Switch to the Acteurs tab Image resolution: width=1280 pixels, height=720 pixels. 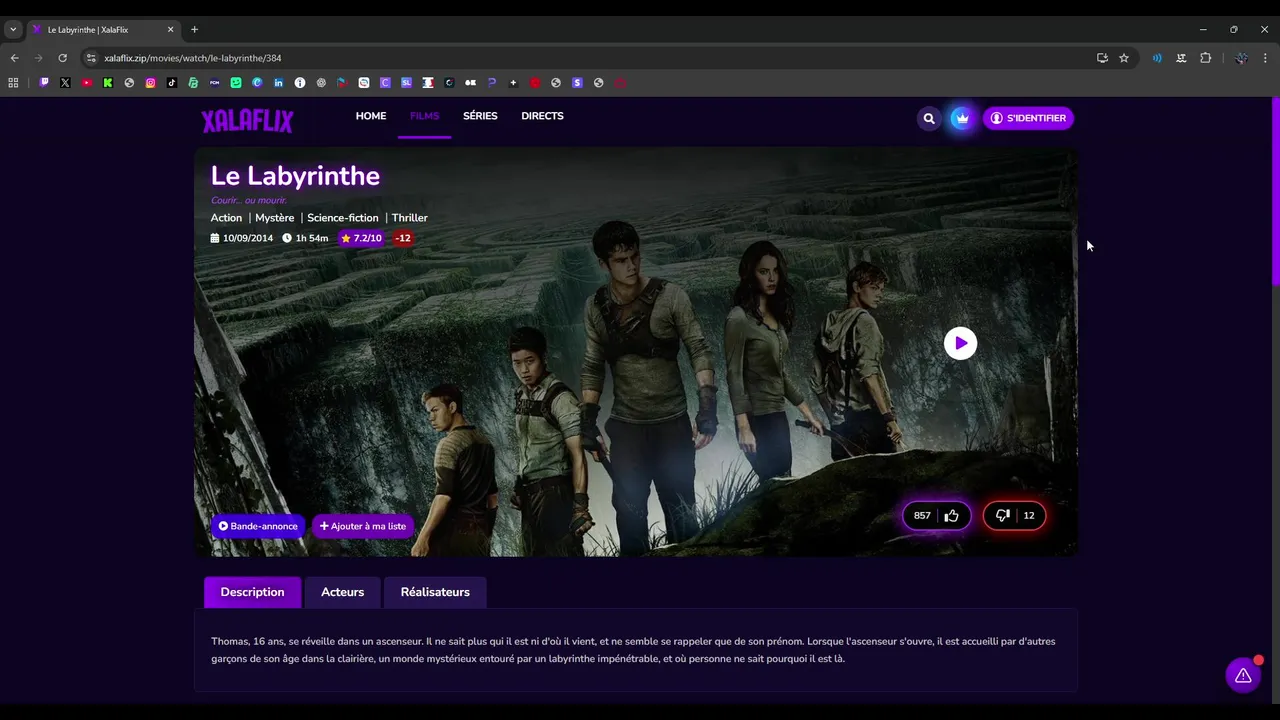(x=342, y=592)
